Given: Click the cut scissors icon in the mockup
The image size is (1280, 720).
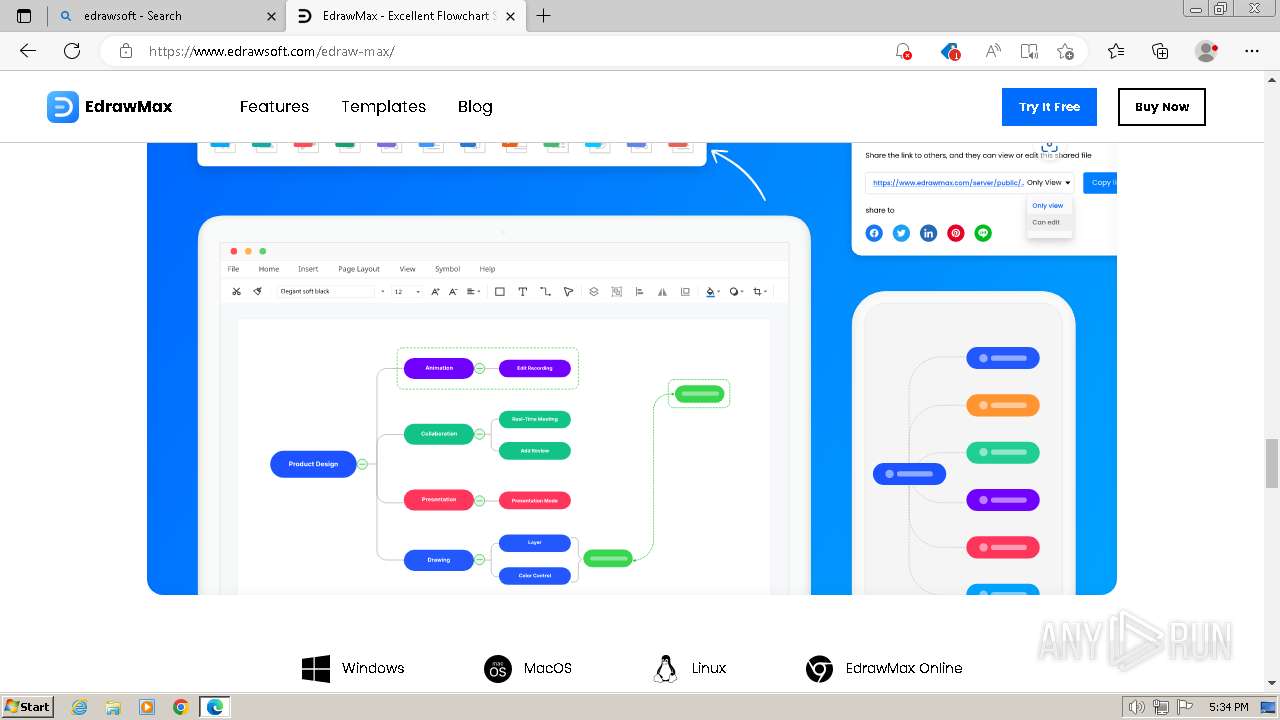Looking at the screenshot, I should 236,292.
